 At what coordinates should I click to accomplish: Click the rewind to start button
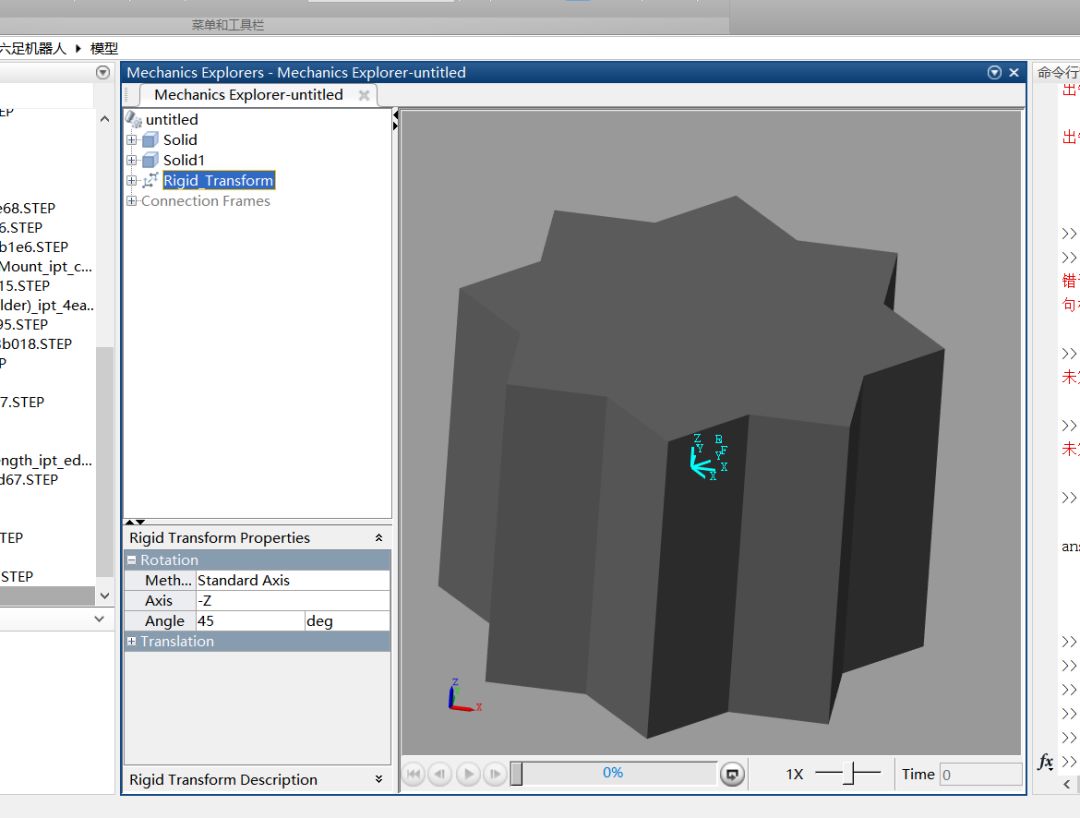[413, 774]
